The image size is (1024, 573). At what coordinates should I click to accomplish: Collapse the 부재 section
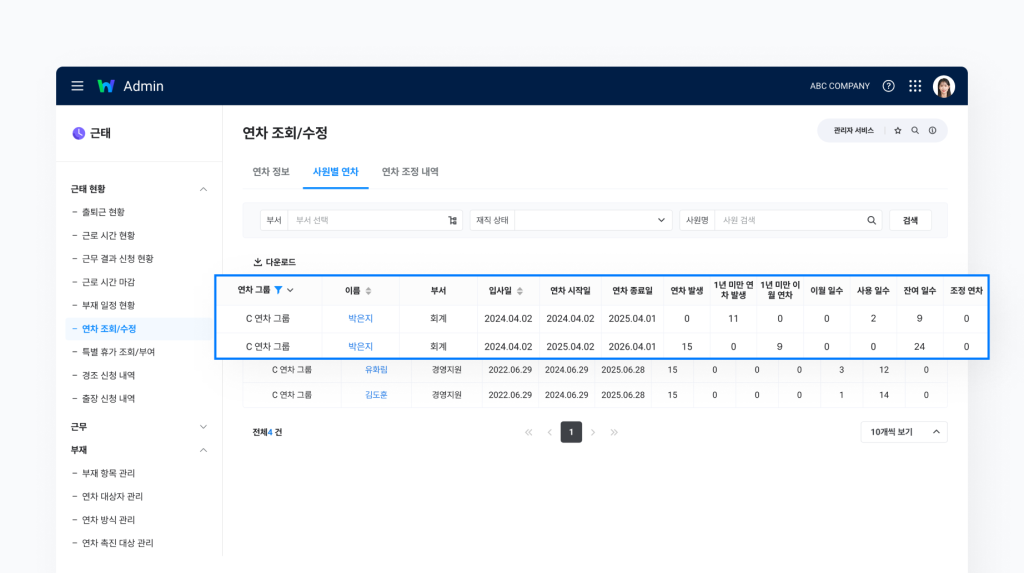pos(203,450)
